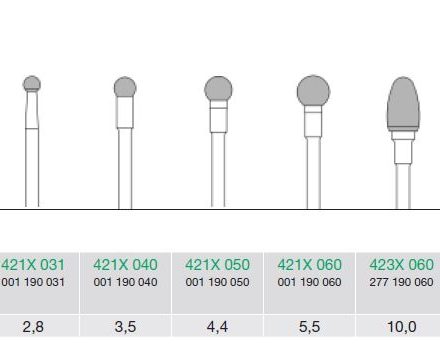This screenshot has width=440, height=360.
Task: Click the bullet-shaped 423X bur drawing
Action: click(403, 143)
